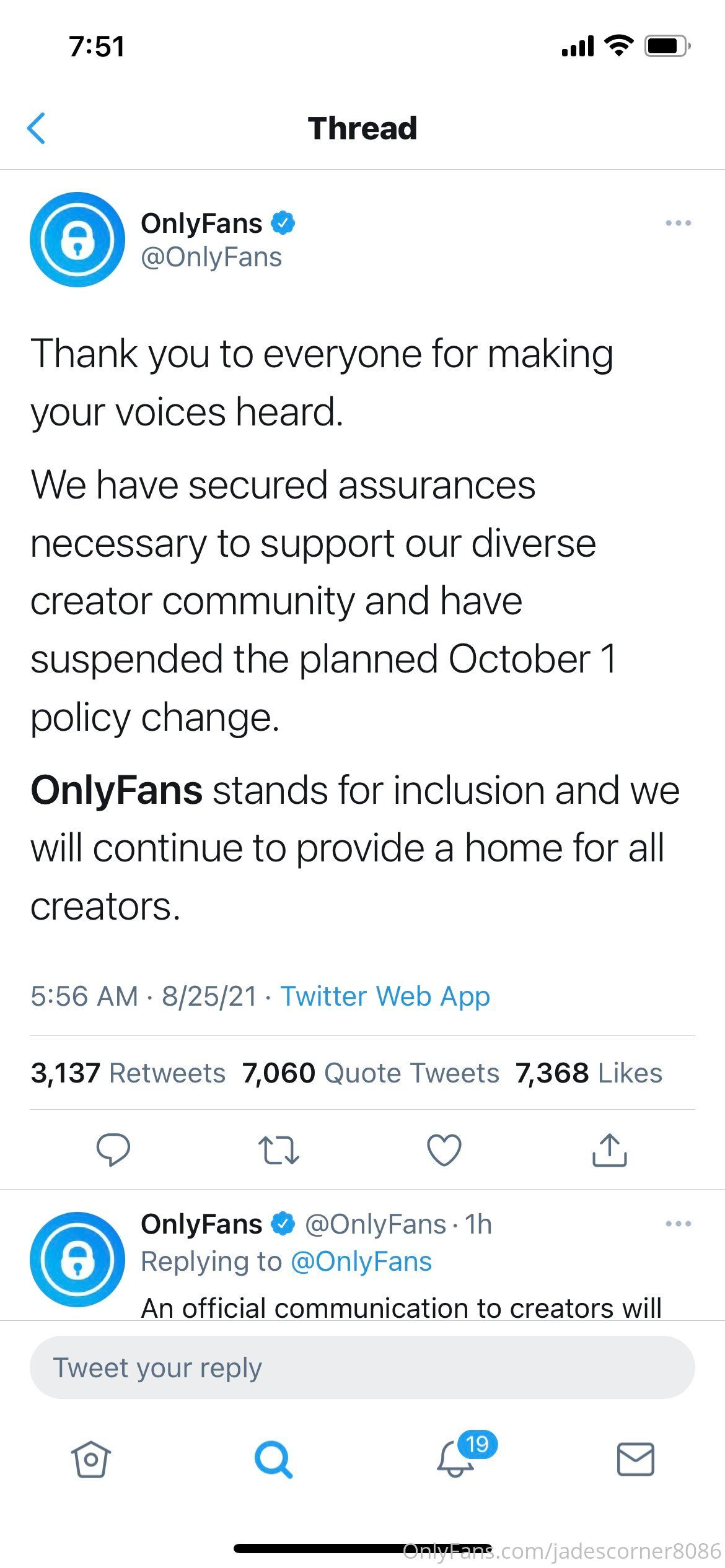
Task: Open more options on the reply tweet
Action: point(678,1224)
